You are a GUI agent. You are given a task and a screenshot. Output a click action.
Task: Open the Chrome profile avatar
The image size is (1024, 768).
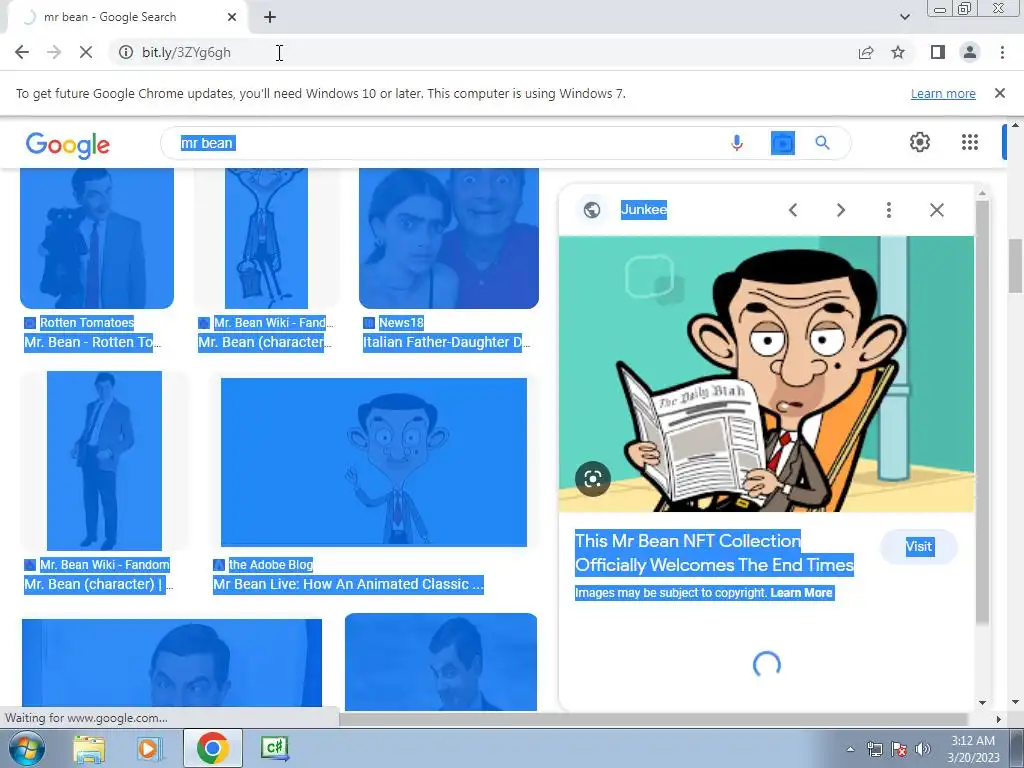click(x=970, y=52)
